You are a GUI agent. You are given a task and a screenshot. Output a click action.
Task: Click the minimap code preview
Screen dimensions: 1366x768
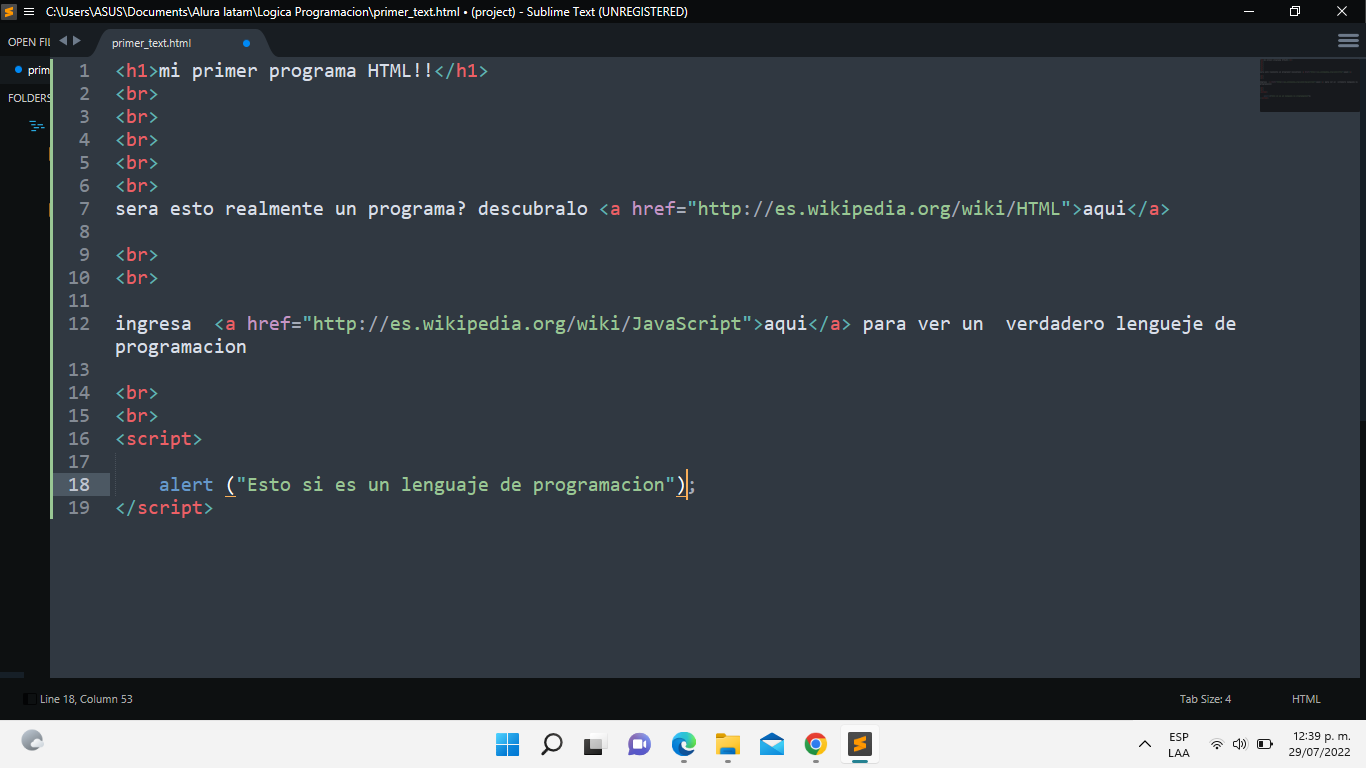[x=1310, y=84]
